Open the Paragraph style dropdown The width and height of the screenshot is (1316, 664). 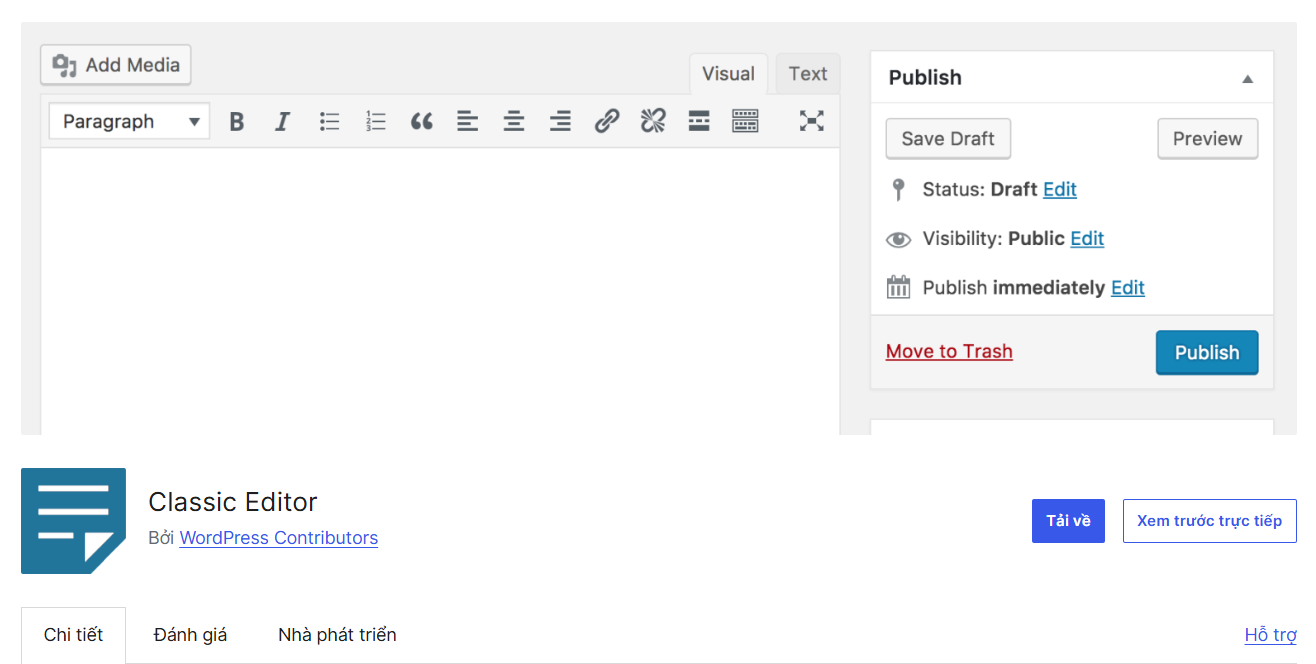[x=128, y=120]
